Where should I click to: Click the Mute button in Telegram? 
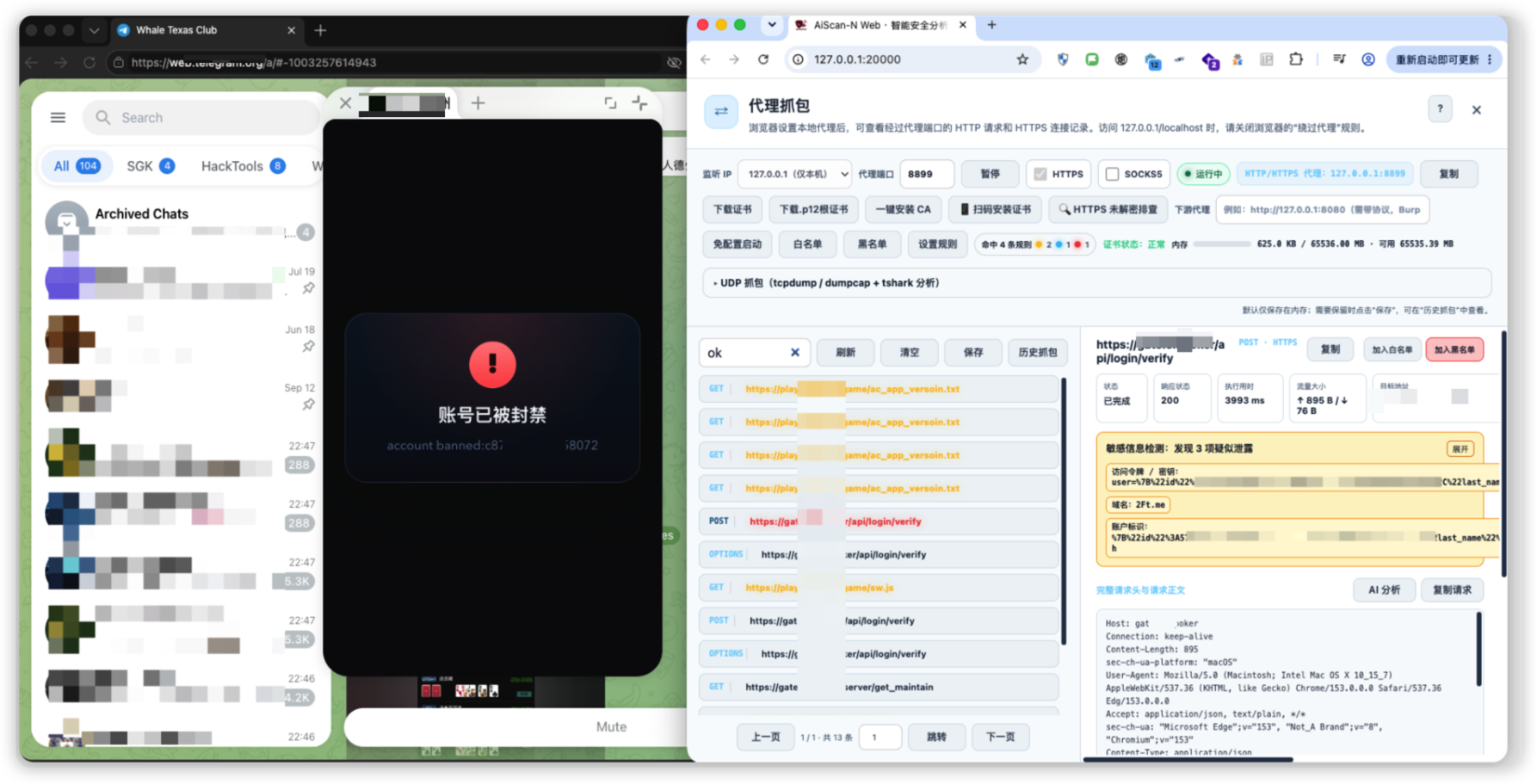tap(611, 726)
